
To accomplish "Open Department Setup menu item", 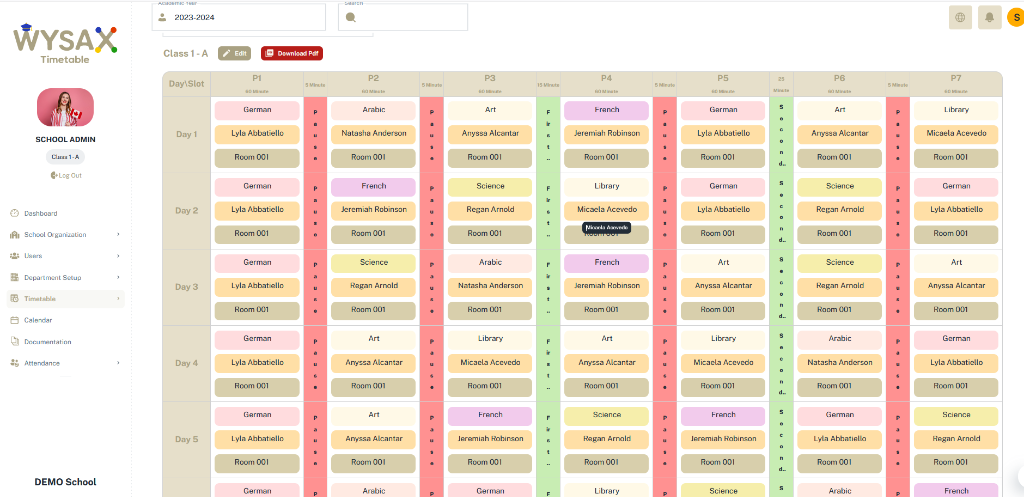I will click(x=53, y=278).
